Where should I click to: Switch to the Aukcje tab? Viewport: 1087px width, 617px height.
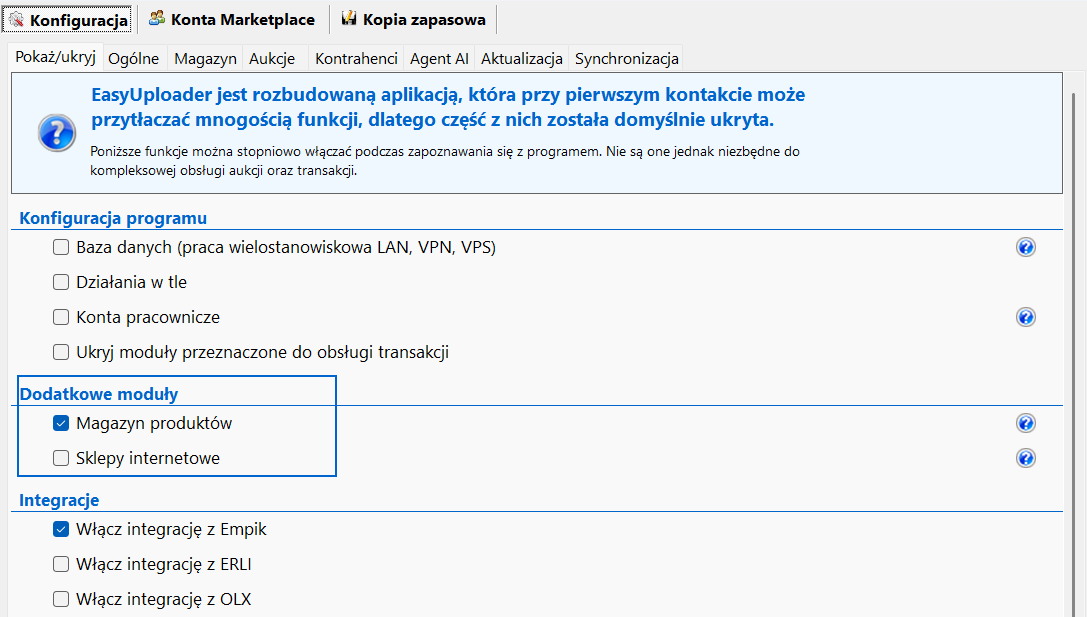click(x=272, y=58)
